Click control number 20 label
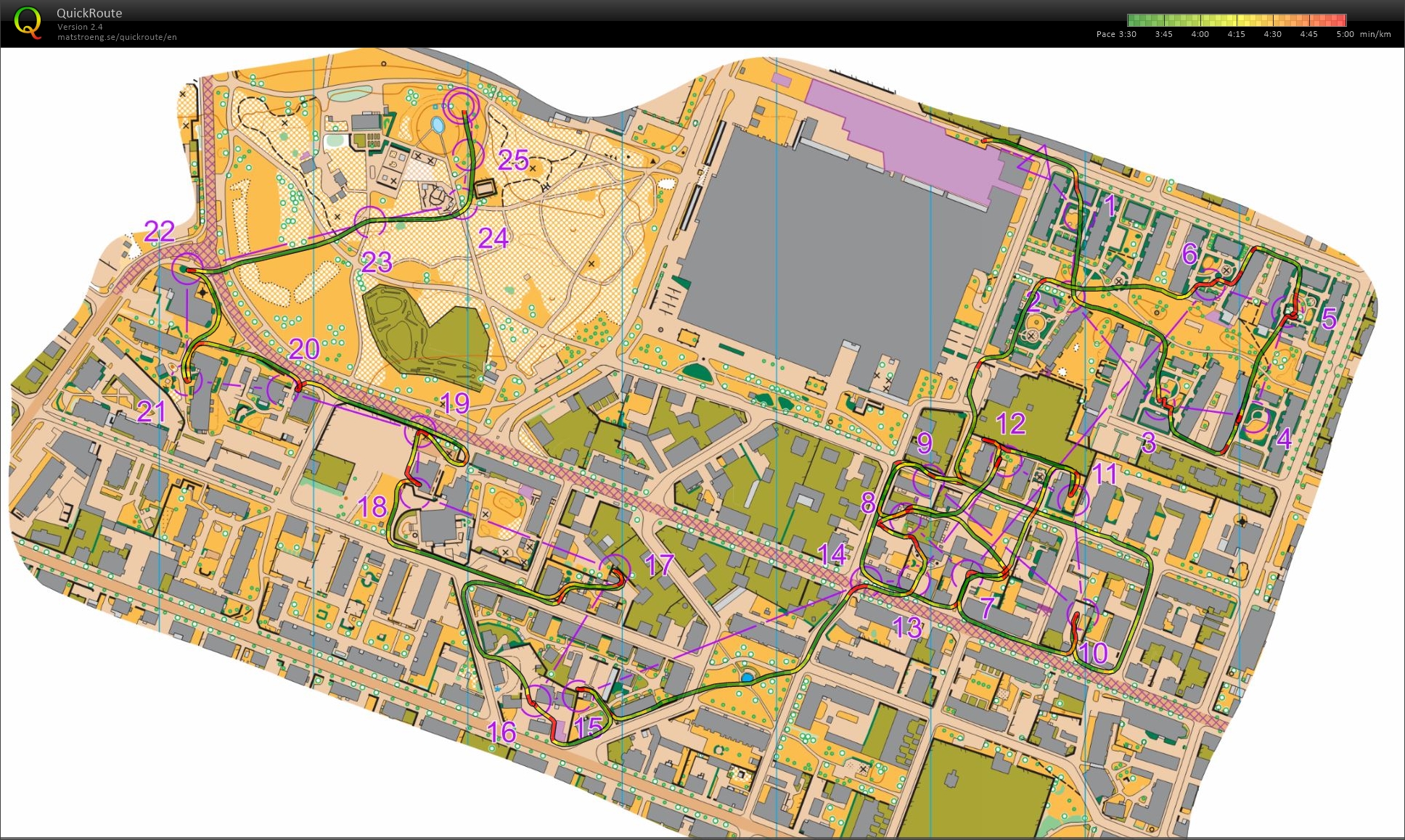 coord(304,350)
